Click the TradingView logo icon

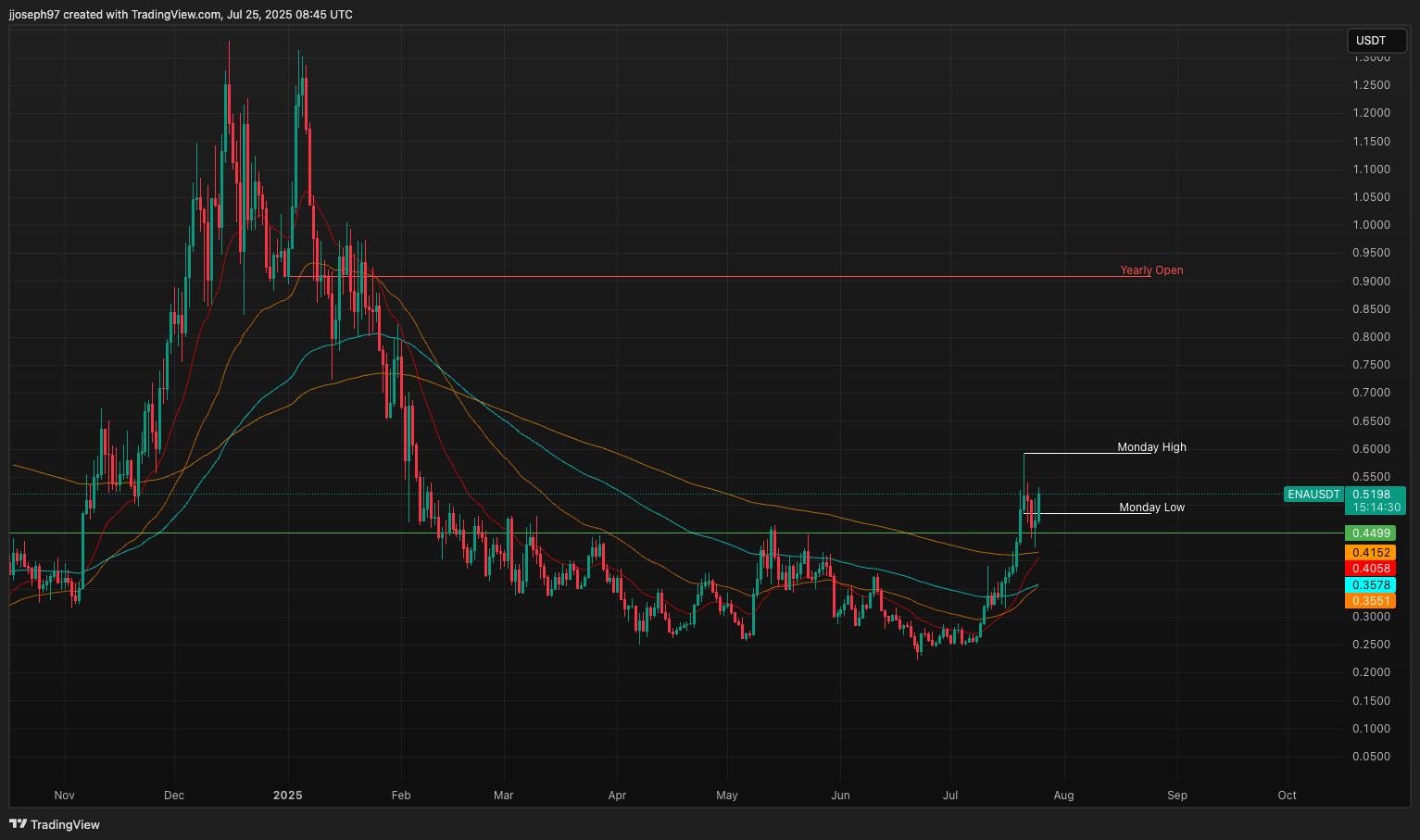point(18,824)
